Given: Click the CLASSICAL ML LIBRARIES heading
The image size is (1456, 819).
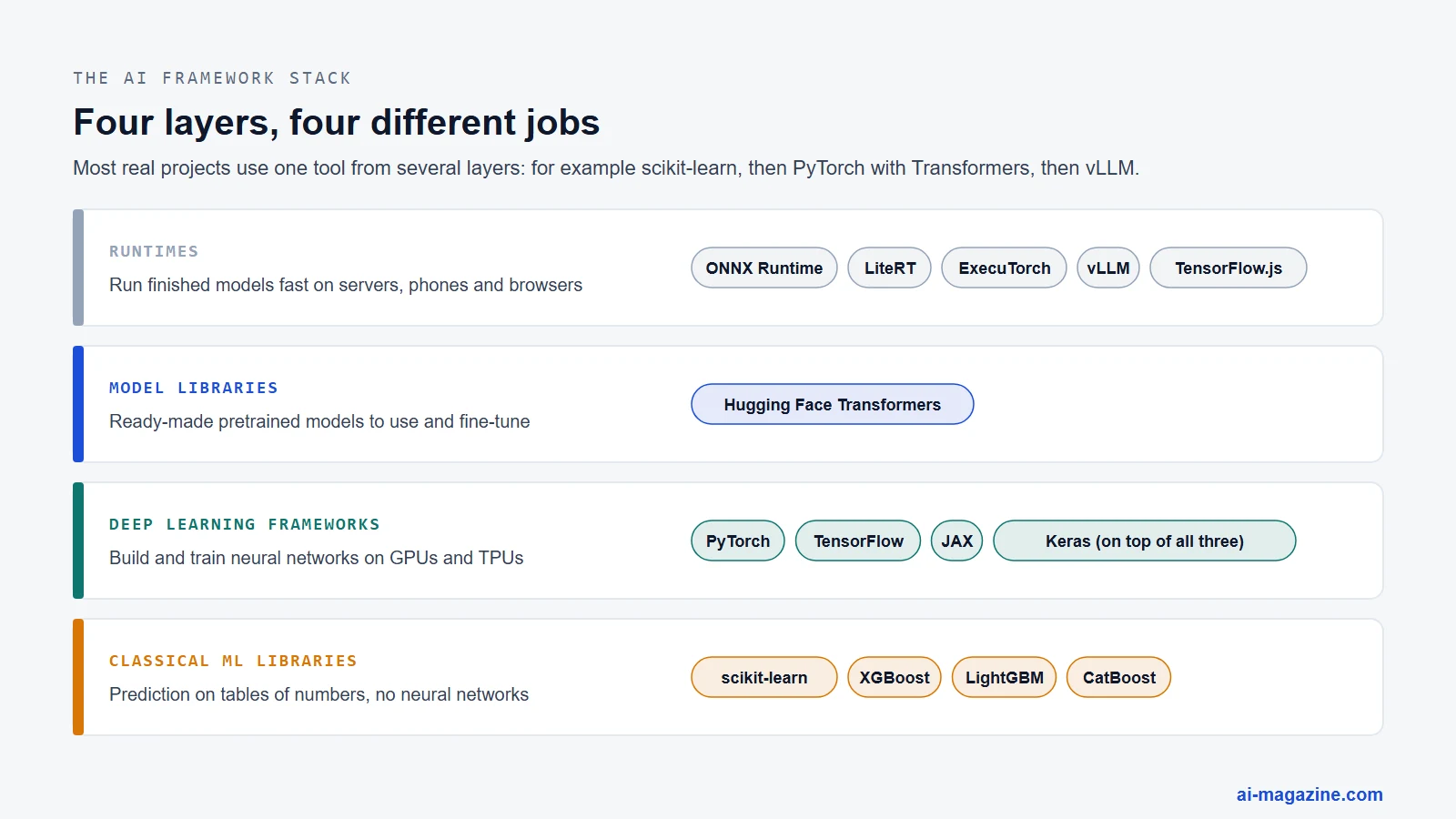Looking at the screenshot, I should point(233,661).
